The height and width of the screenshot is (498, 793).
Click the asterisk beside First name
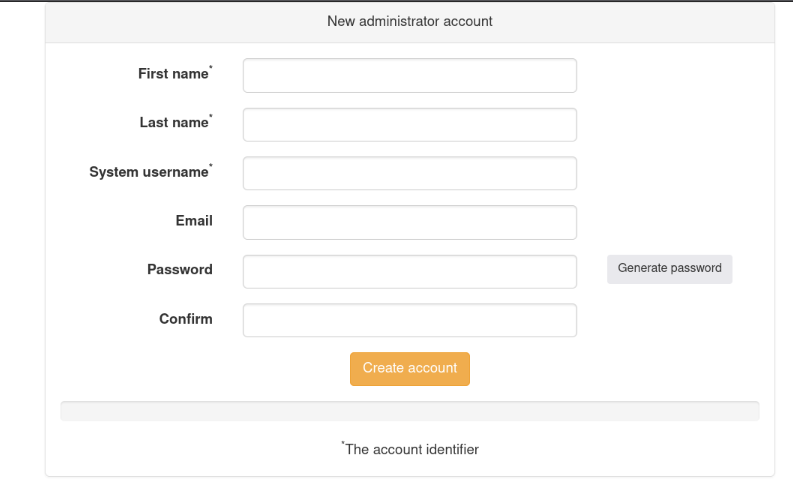tap(210, 68)
